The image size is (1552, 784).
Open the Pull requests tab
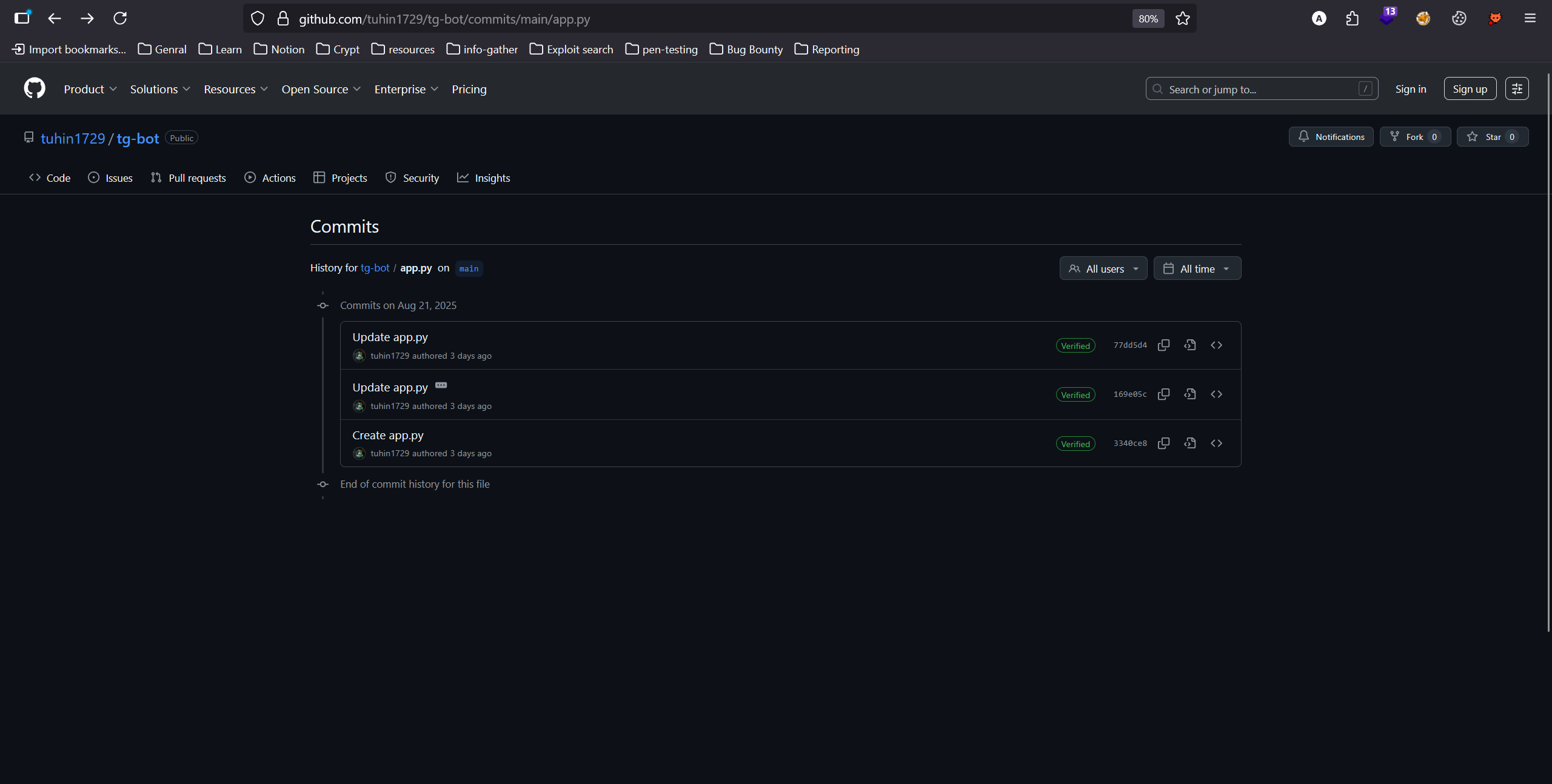pyautogui.click(x=189, y=178)
